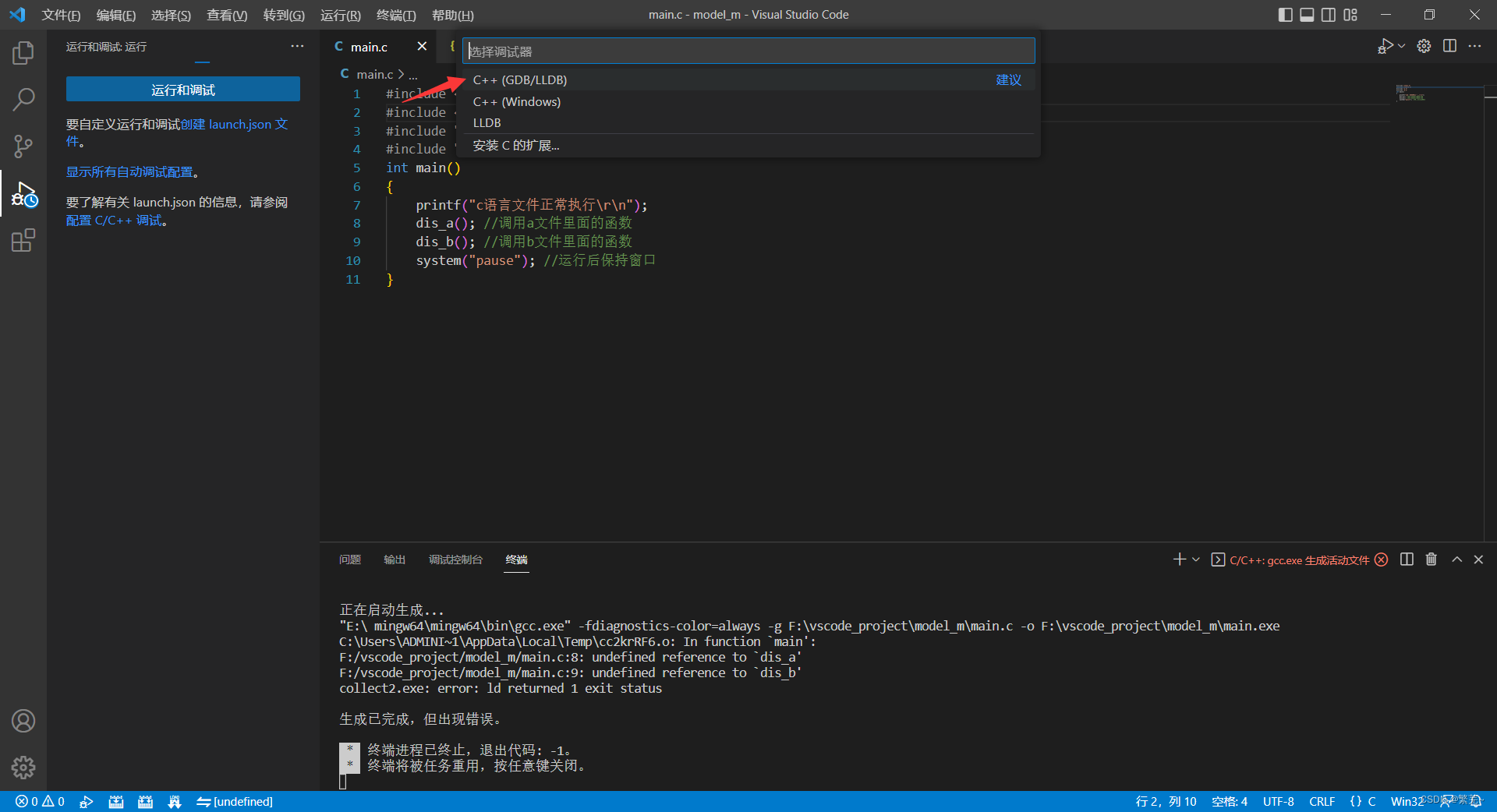Click the debug run play icon in editor toolbar

[1385, 46]
